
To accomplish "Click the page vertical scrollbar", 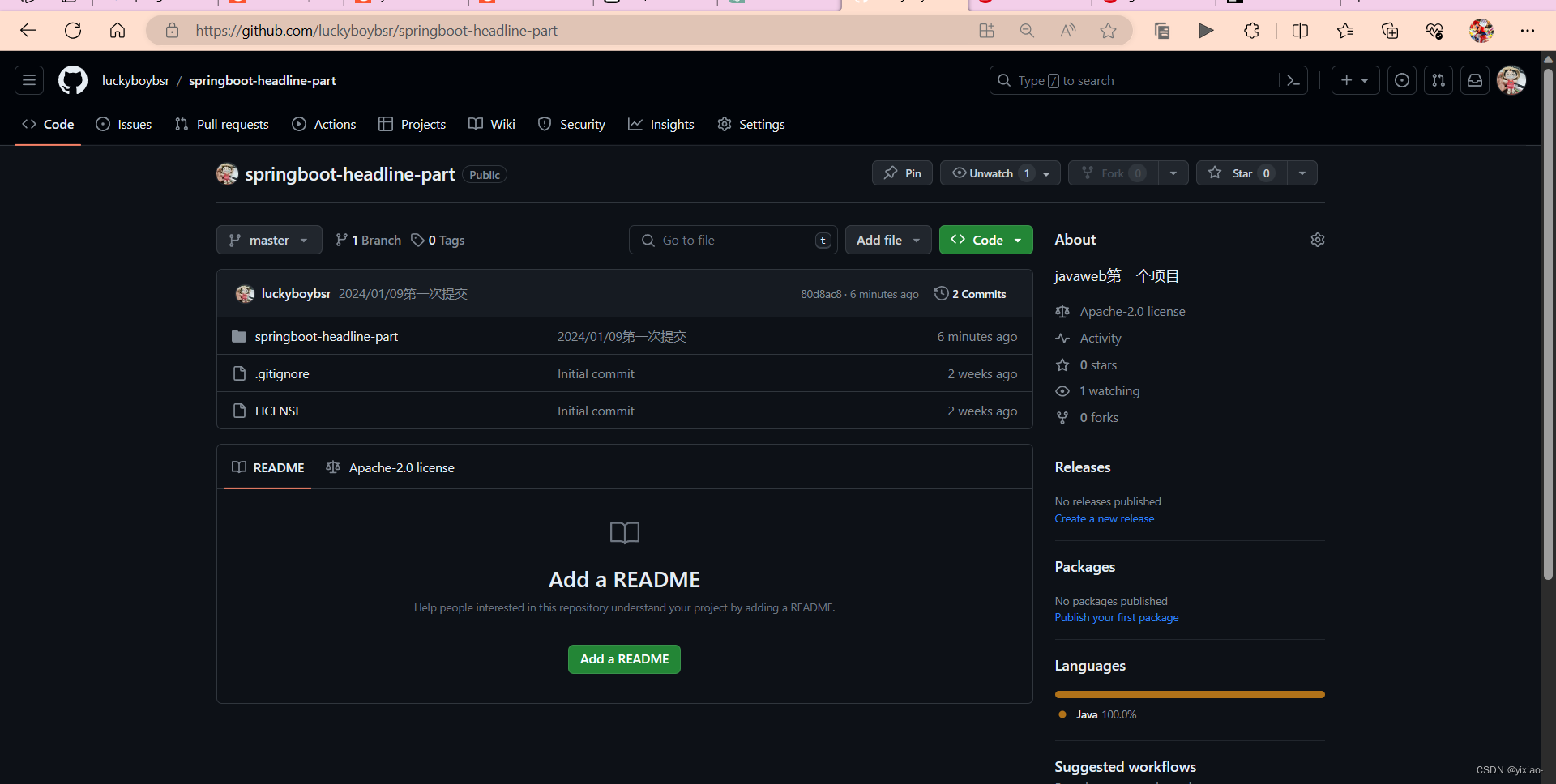I will tap(1548, 324).
